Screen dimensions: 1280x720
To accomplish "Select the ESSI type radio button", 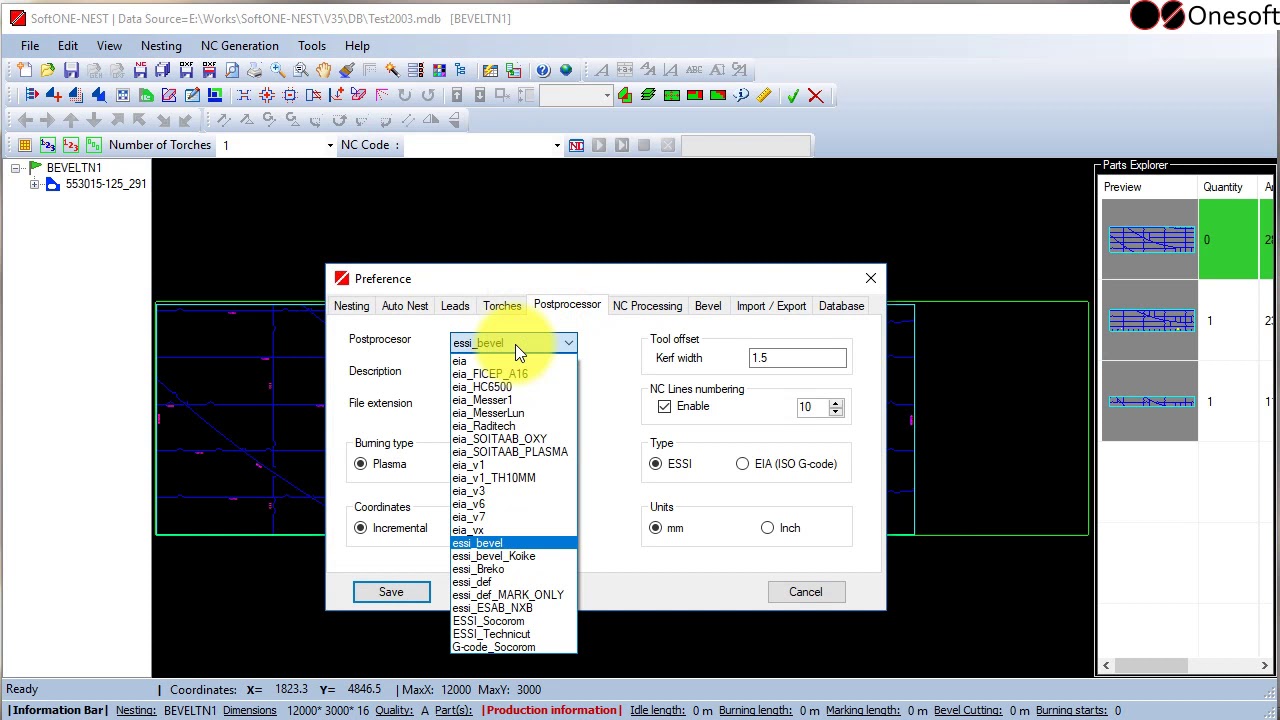I will point(656,464).
